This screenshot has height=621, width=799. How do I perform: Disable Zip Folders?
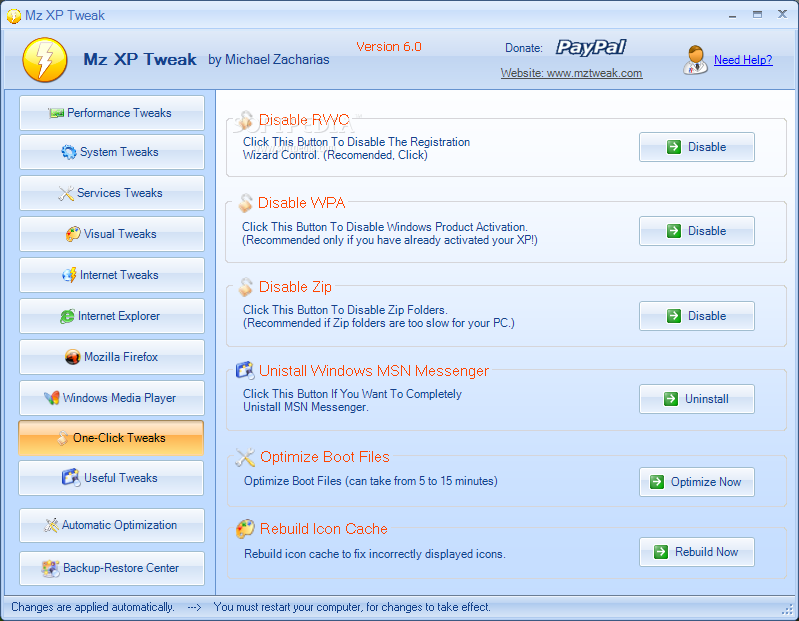[x=697, y=316]
